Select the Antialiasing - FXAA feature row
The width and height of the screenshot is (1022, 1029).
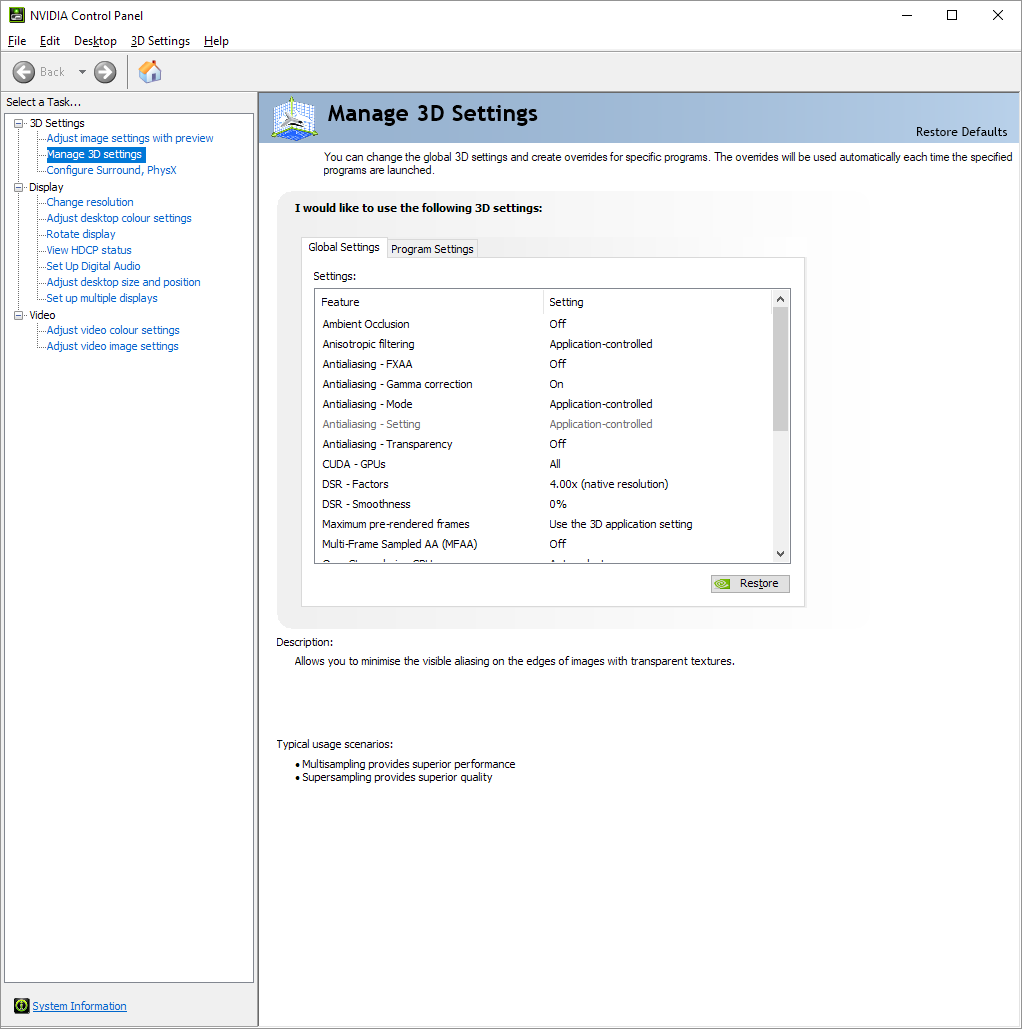pyautogui.click(x=543, y=364)
